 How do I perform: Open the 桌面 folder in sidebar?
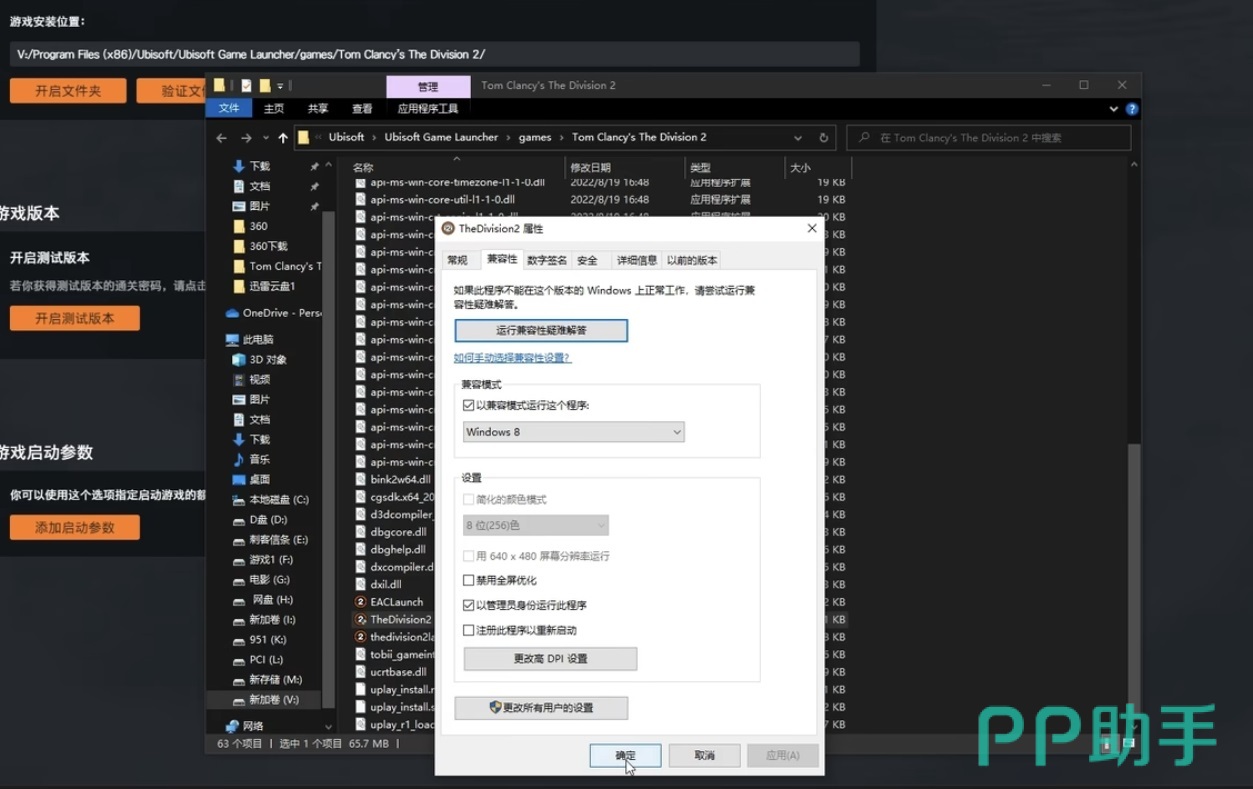pyautogui.click(x=251, y=480)
